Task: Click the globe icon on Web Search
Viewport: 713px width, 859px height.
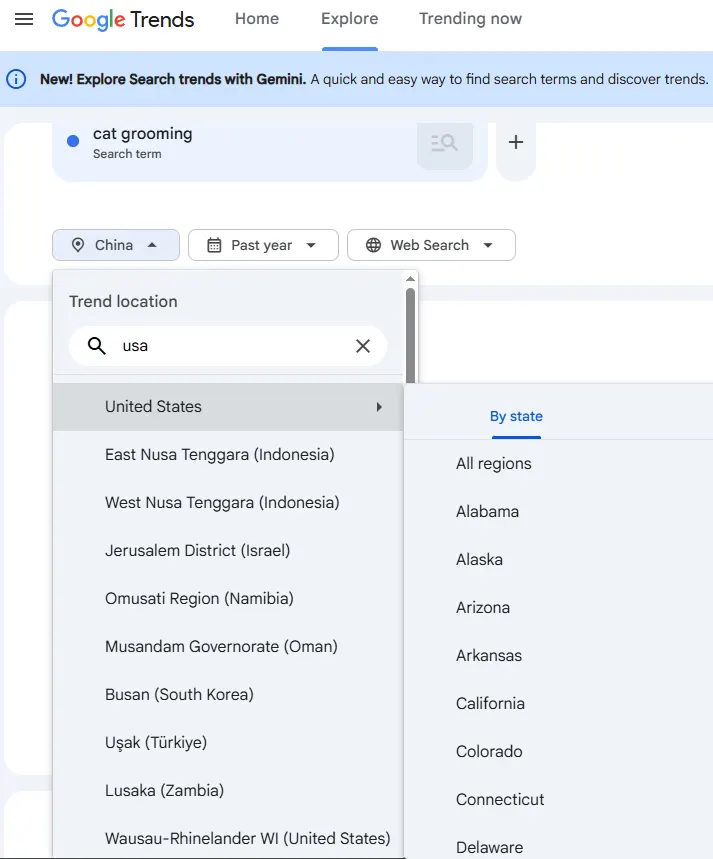Action: point(373,245)
